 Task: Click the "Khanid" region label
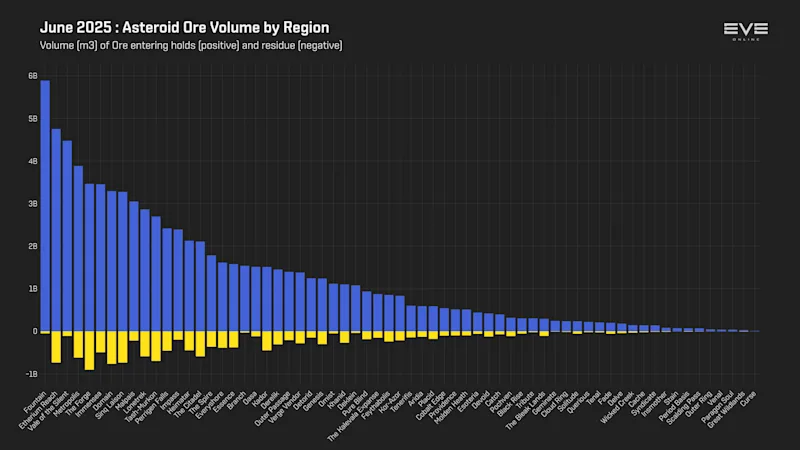tap(337, 401)
